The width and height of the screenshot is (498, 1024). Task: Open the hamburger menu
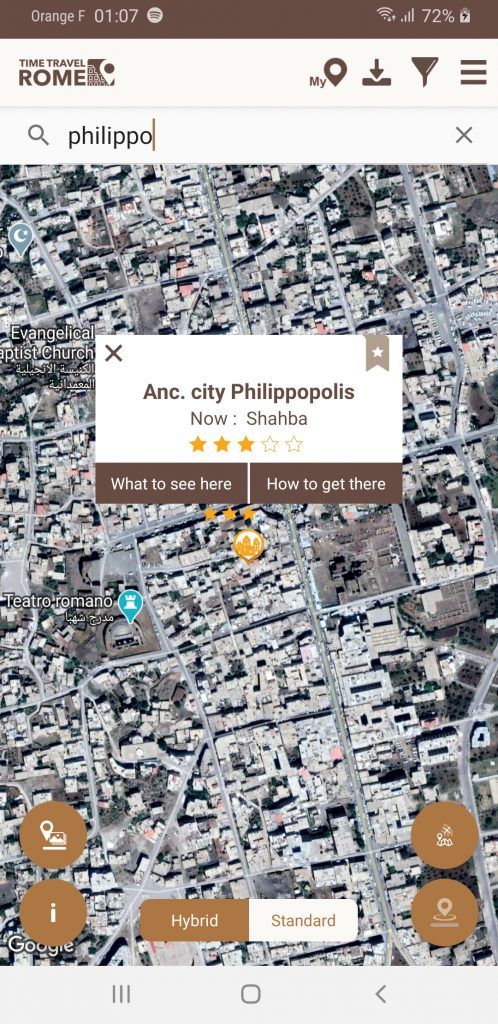[473, 72]
